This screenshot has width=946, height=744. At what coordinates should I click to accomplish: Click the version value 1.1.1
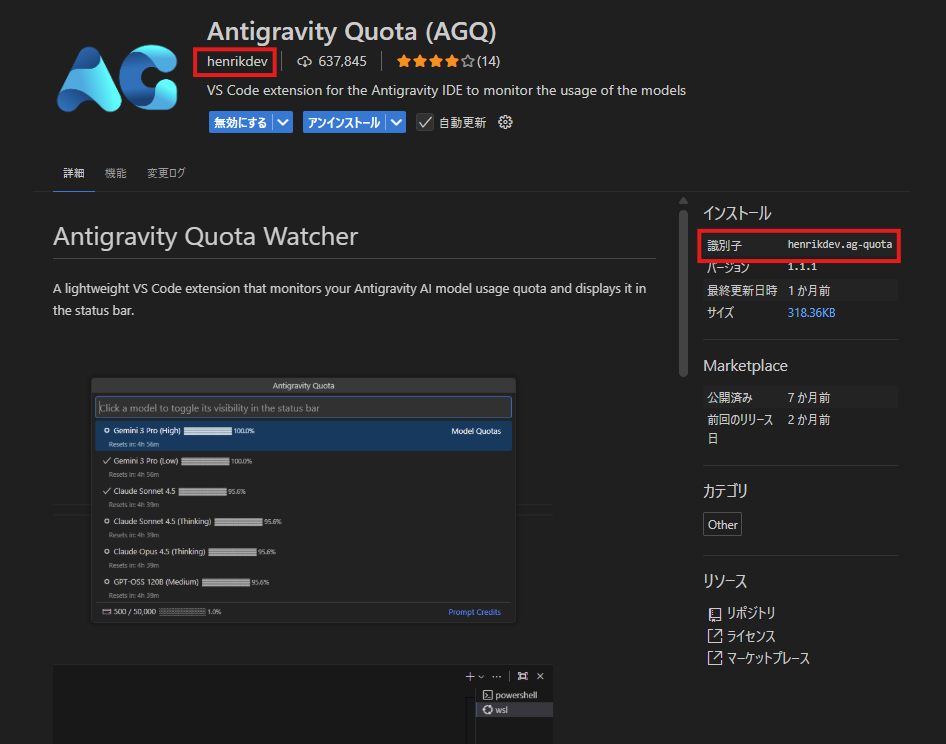click(x=802, y=267)
